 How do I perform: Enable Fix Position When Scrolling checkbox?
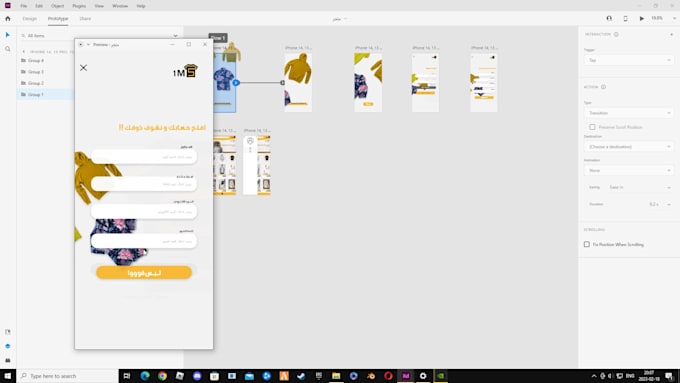click(587, 244)
